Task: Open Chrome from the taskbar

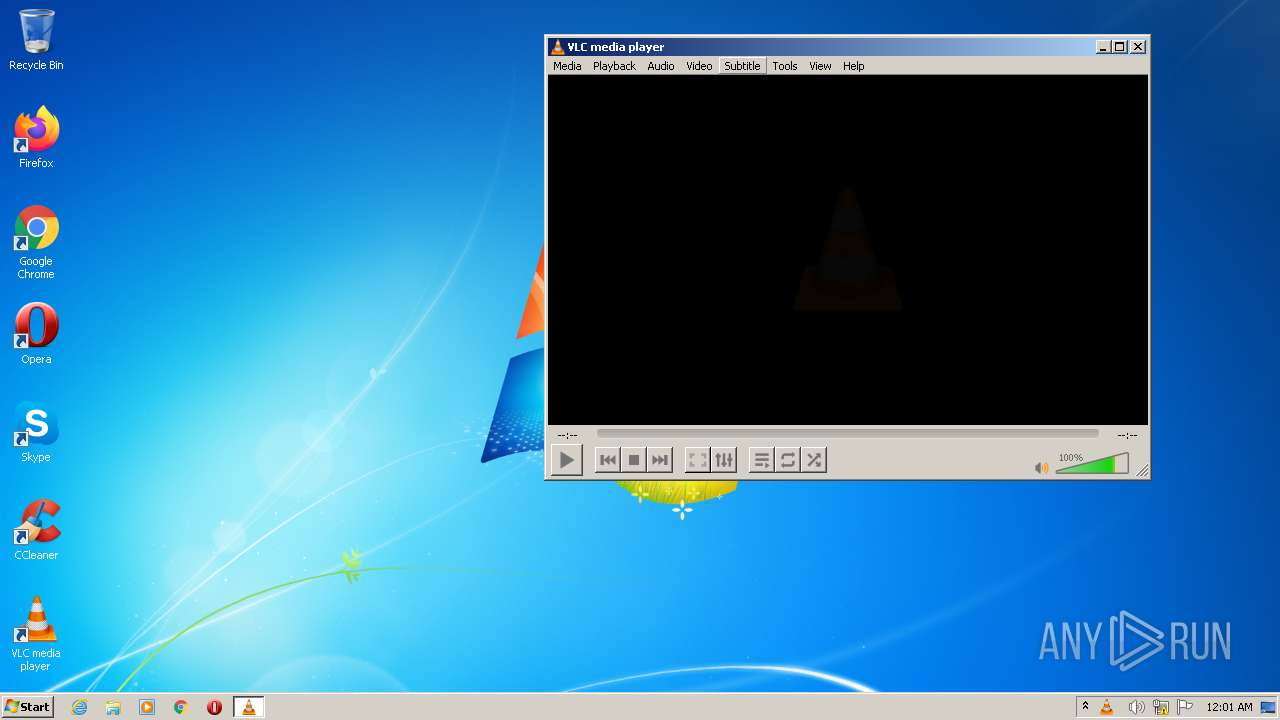Action: pos(181,707)
